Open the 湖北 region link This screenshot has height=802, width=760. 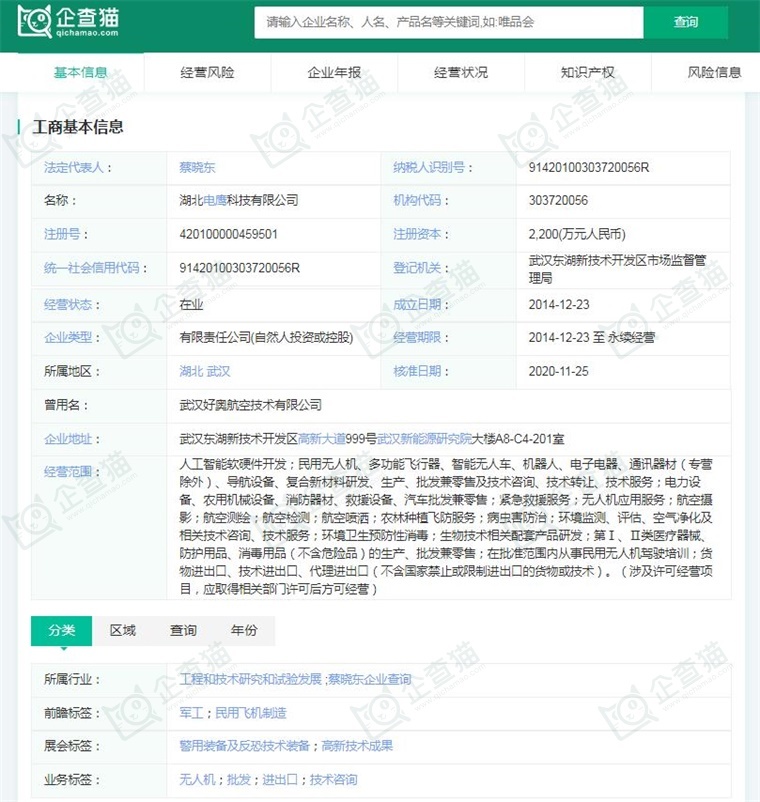click(x=191, y=371)
